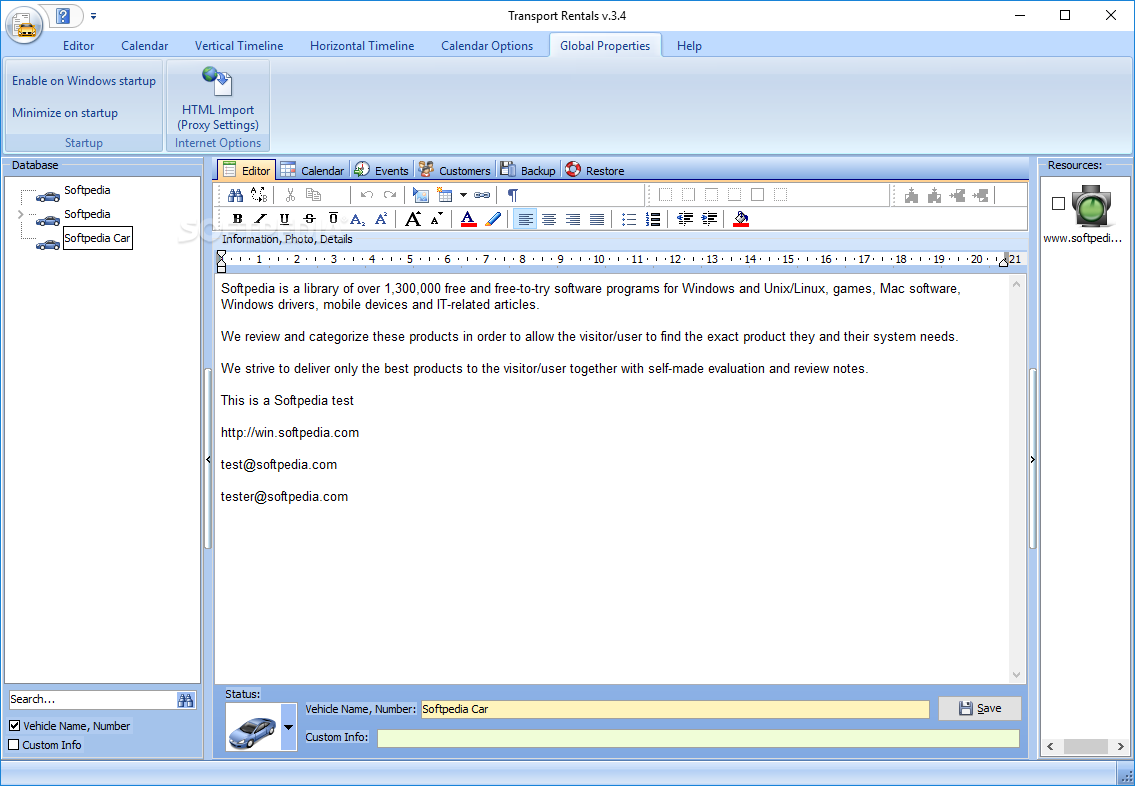The width and height of the screenshot is (1135, 786).
Task: Apply Strikethrough formatting
Action: pos(309,219)
